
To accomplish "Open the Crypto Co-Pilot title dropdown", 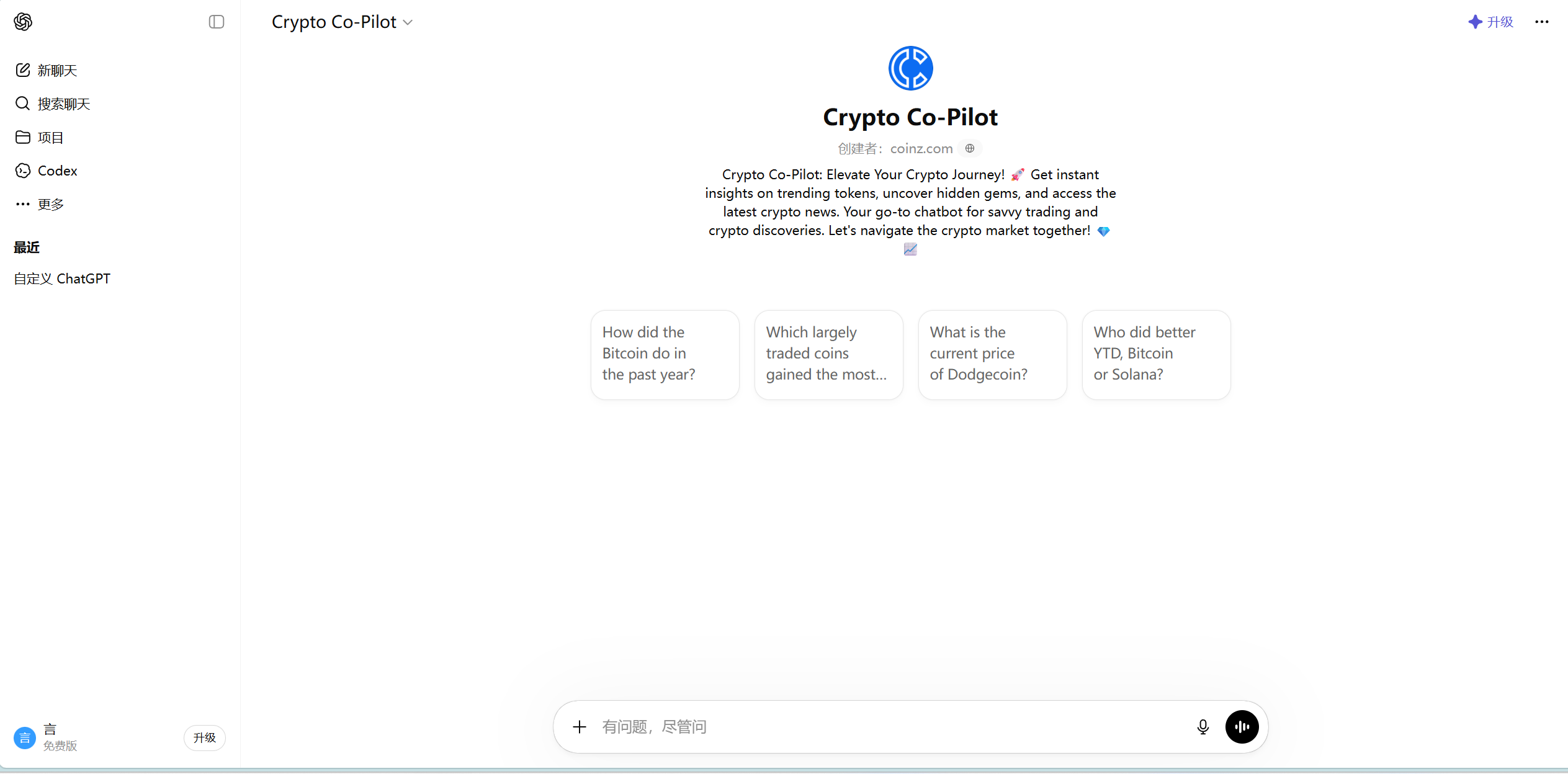I will point(342,22).
